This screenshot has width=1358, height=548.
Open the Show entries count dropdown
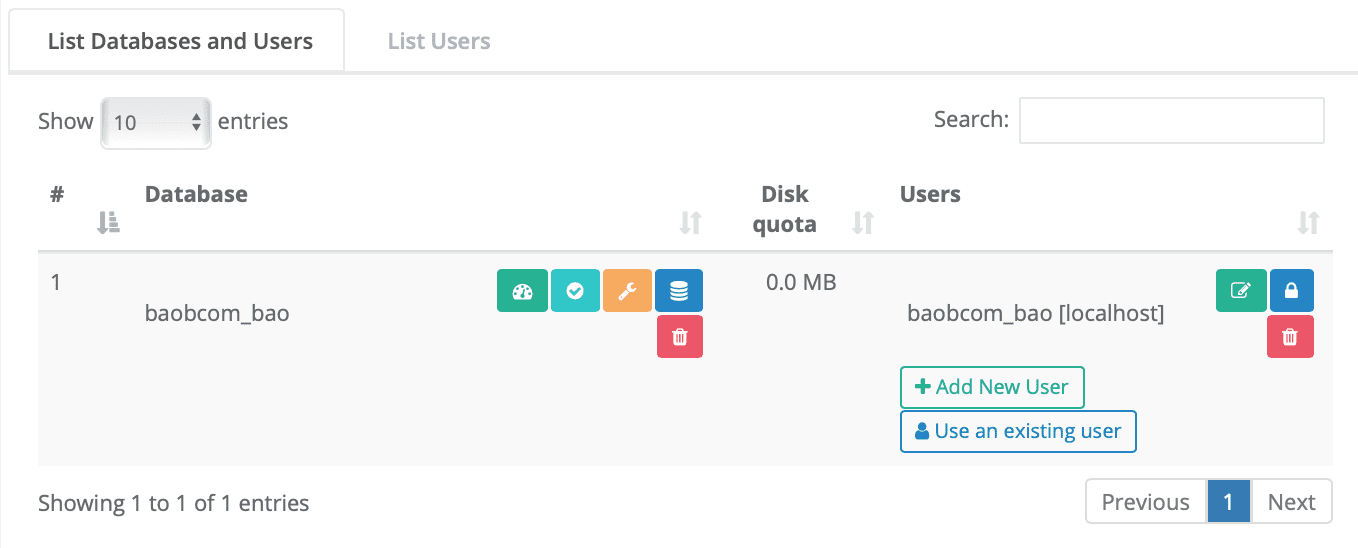[x=156, y=123]
